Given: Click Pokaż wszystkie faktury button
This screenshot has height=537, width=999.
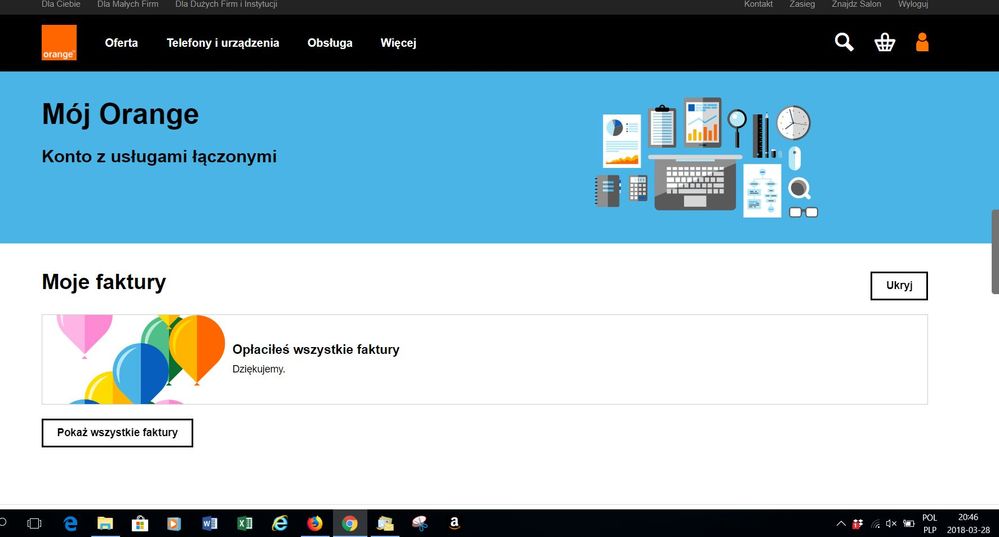Looking at the screenshot, I should (x=117, y=432).
